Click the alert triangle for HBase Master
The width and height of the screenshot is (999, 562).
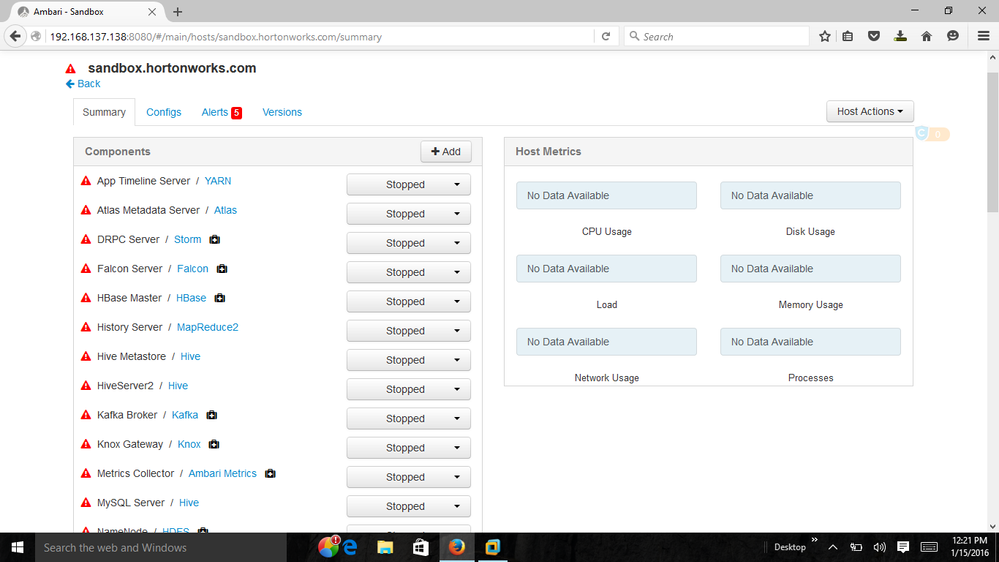(x=86, y=298)
